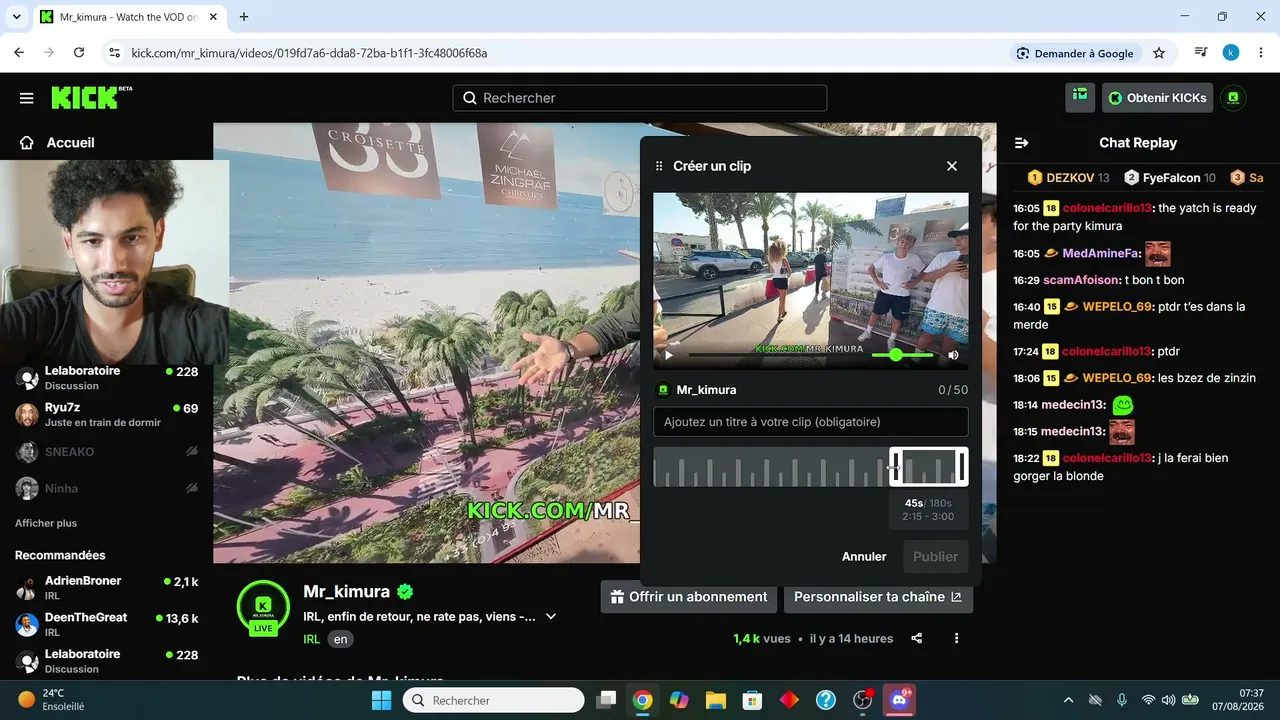Bookmark this page with the star
Screen dimensions: 1280x720
1159,53
